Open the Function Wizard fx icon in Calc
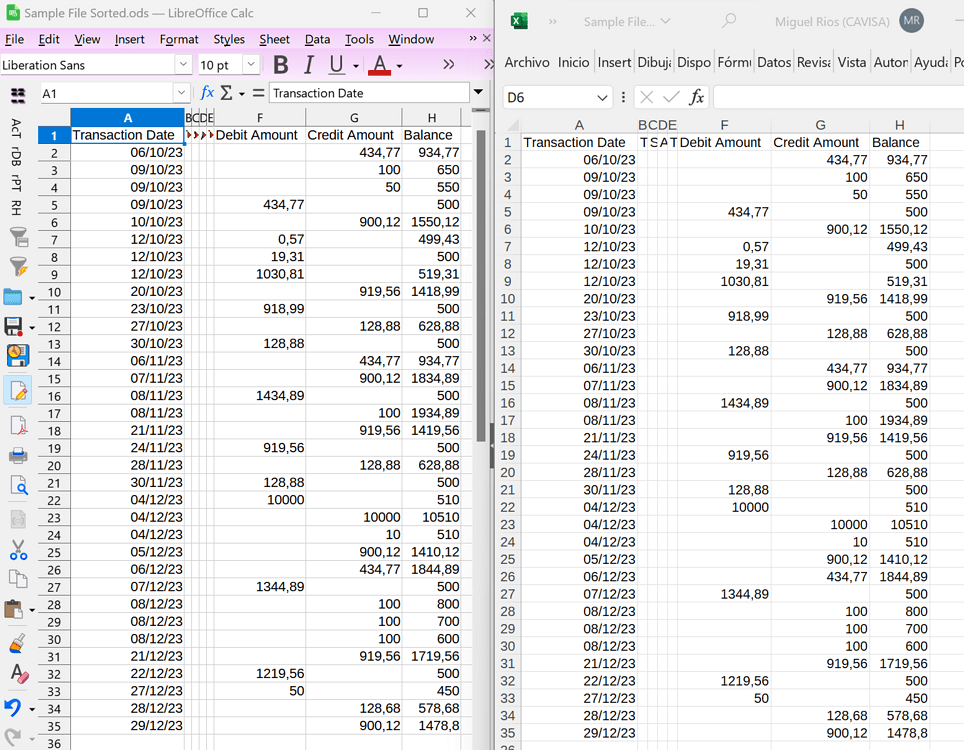 tap(207, 93)
